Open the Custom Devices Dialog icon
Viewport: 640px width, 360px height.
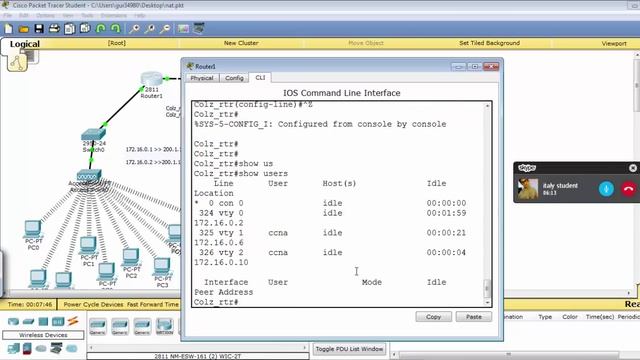point(199,29)
